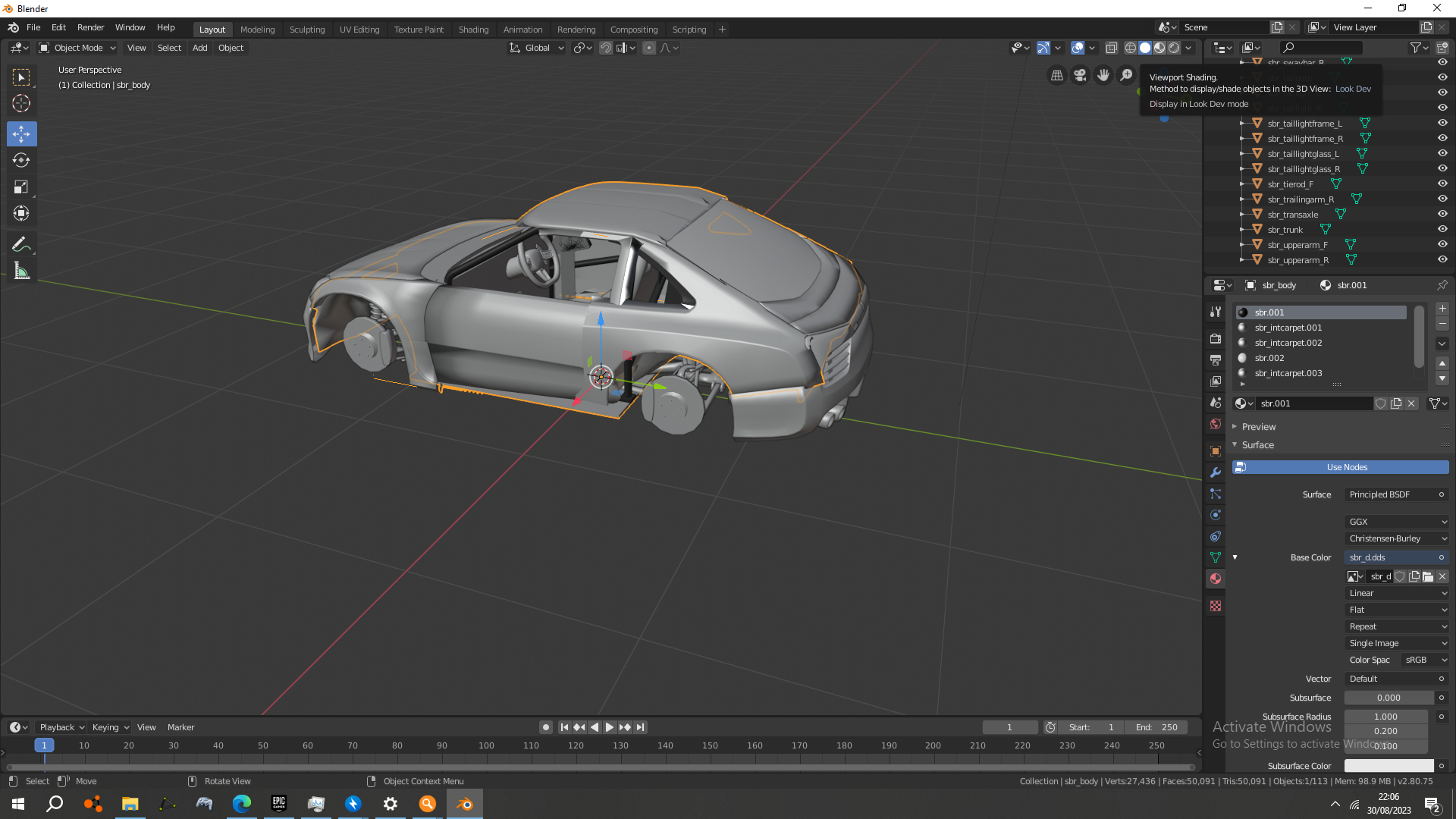The width and height of the screenshot is (1456, 819).
Task: Choose the Annotate pencil tool
Action: [21, 244]
